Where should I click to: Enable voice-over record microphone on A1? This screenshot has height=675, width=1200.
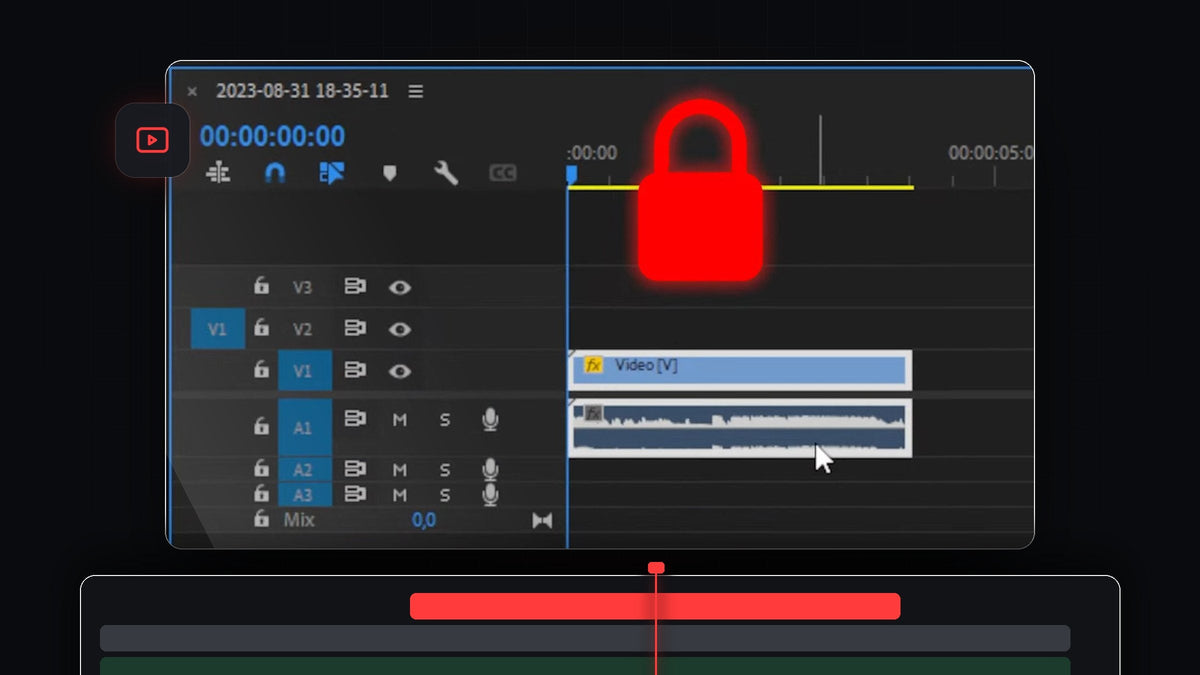(x=490, y=420)
